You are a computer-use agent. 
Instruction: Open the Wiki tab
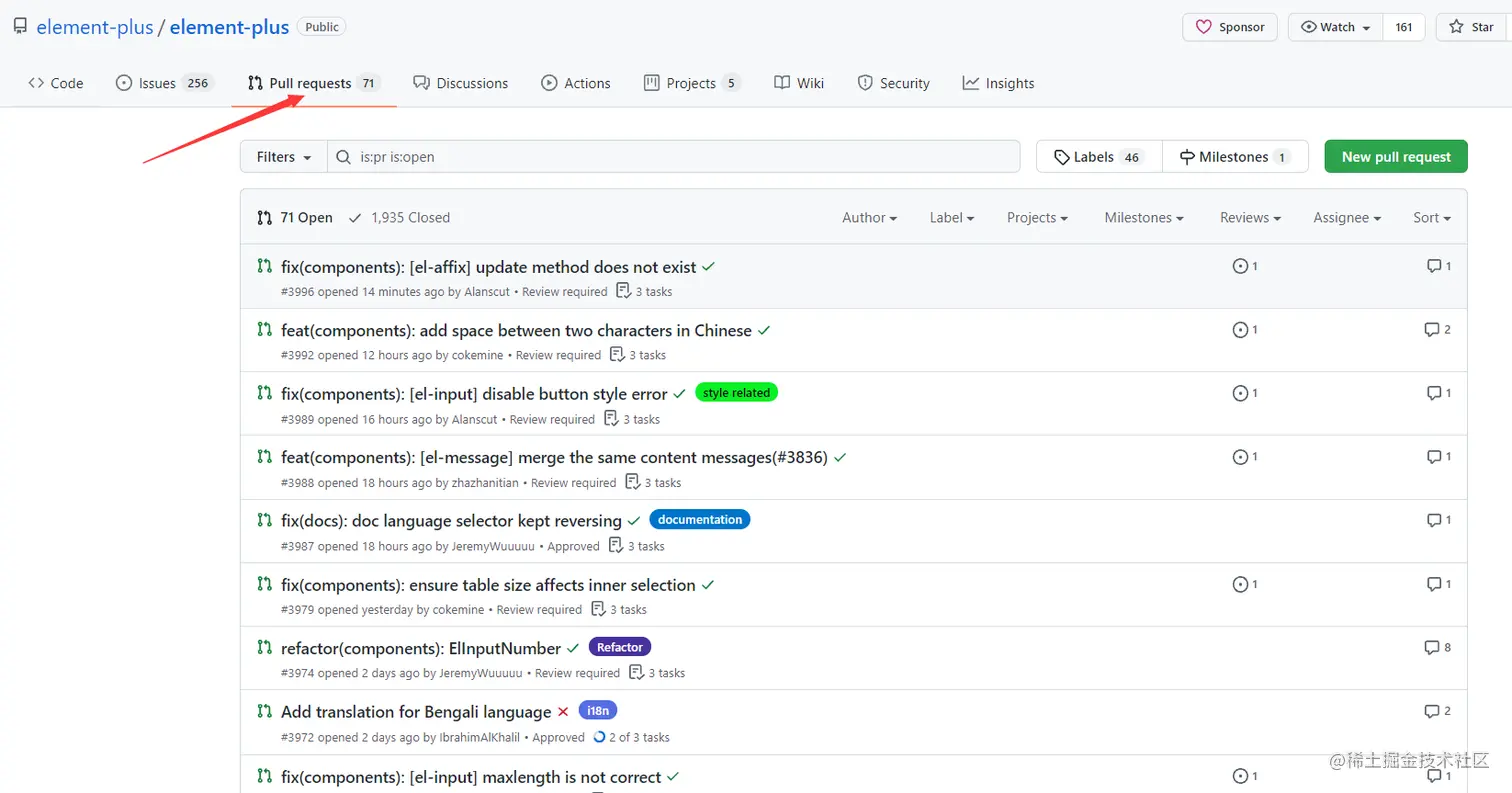pyautogui.click(x=799, y=83)
